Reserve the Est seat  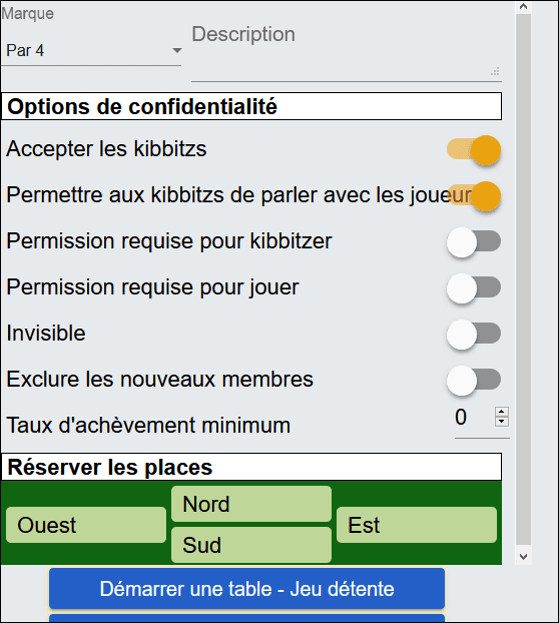click(417, 525)
